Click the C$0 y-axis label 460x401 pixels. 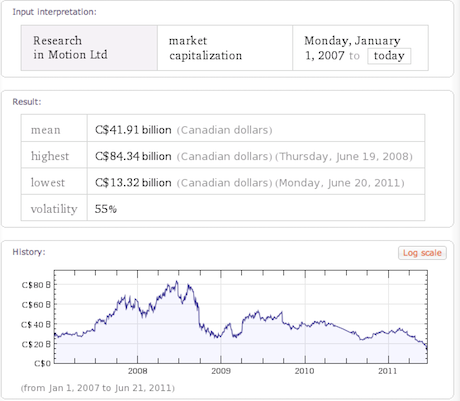click(42, 363)
